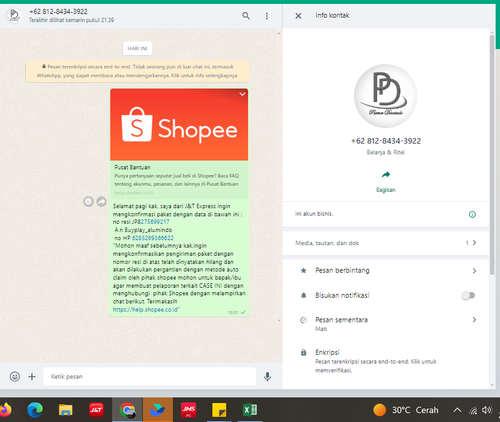500x422 pixels.
Task: Show hidden system tray icons
Action: pos(457,410)
